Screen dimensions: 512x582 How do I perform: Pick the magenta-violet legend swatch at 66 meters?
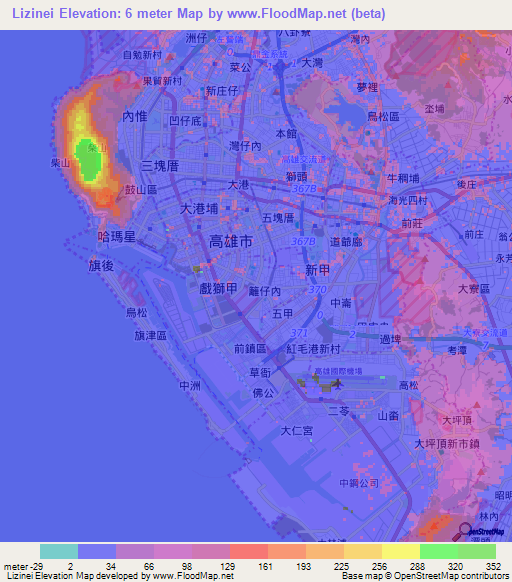coord(173,551)
